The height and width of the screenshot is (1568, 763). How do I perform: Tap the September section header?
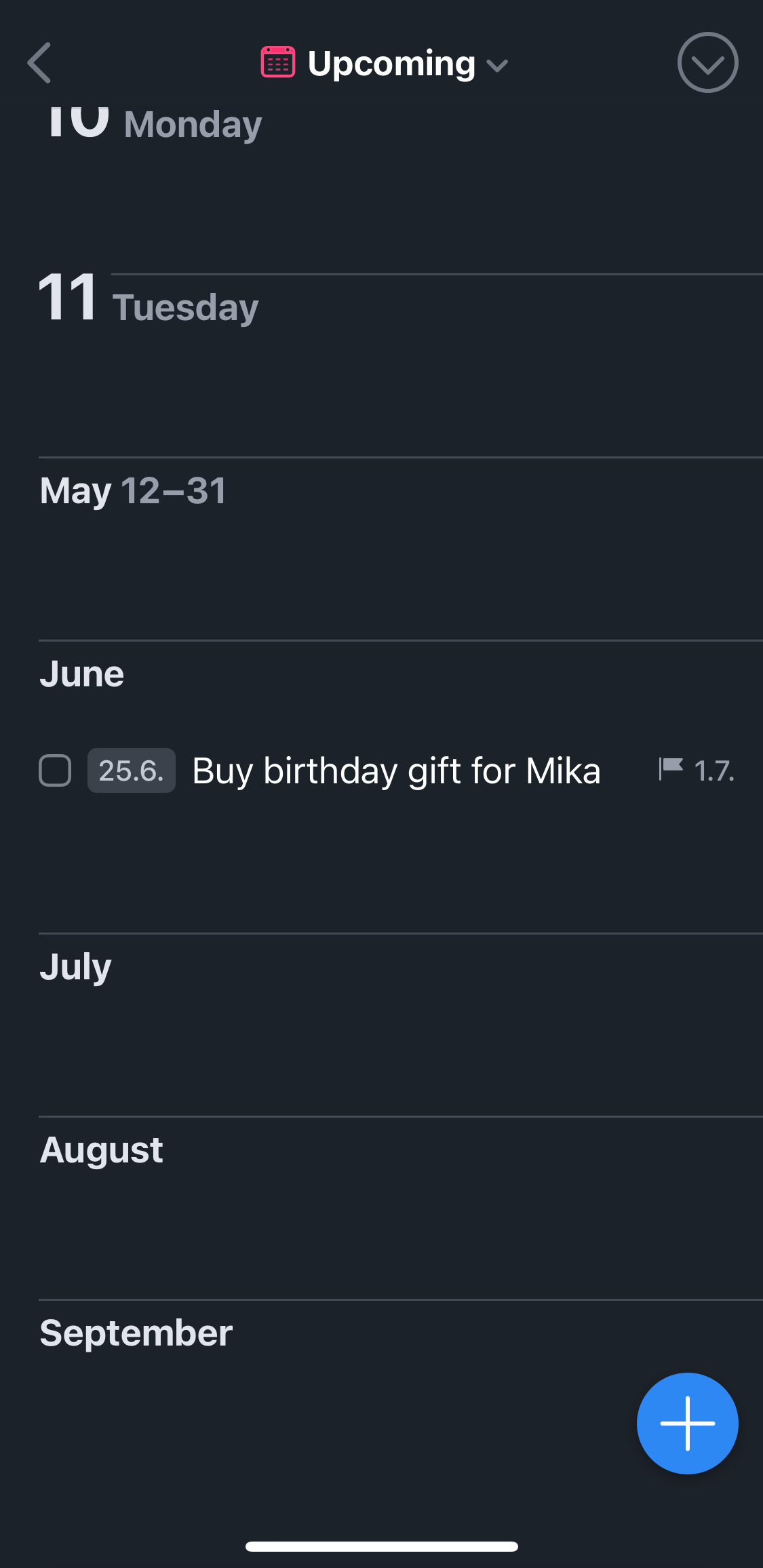[x=136, y=1333]
